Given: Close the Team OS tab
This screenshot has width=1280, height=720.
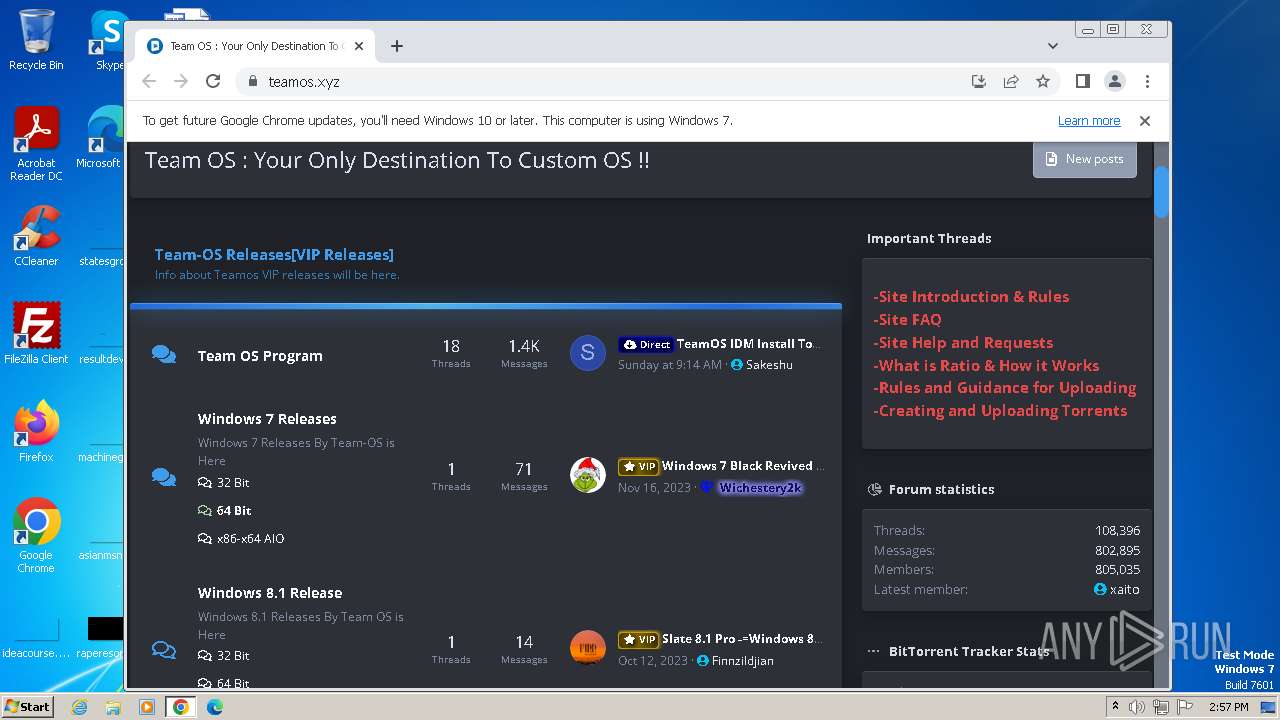Looking at the screenshot, I should pos(359,46).
